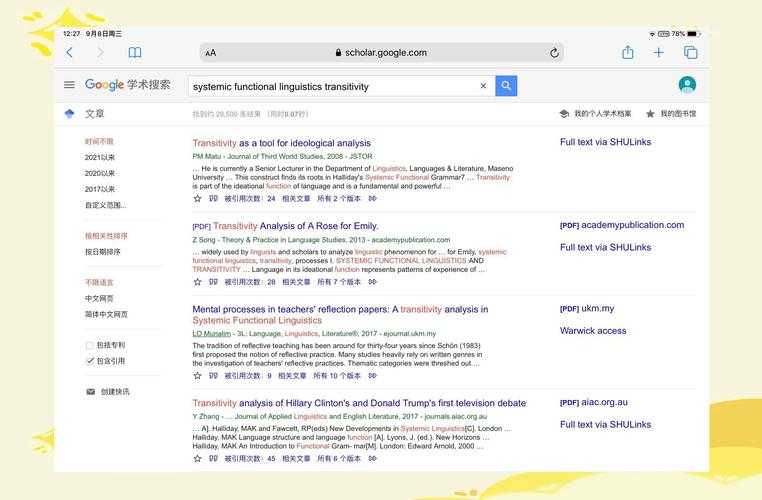This screenshot has height=500, width=762.
Task: Click the envelope icon beside 创建快讯
Action: pyautogui.click(x=90, y=392)
